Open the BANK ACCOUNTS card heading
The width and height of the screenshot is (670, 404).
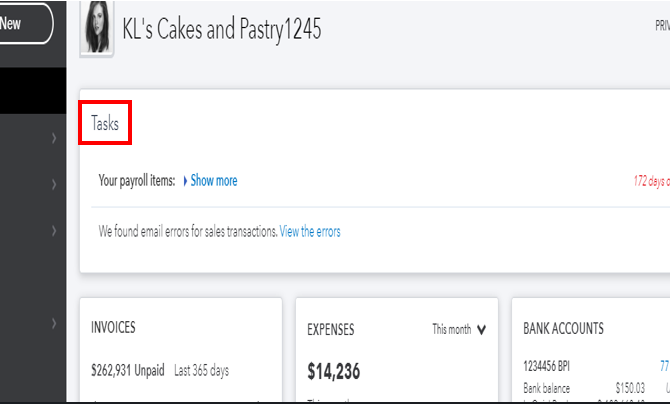563,328
